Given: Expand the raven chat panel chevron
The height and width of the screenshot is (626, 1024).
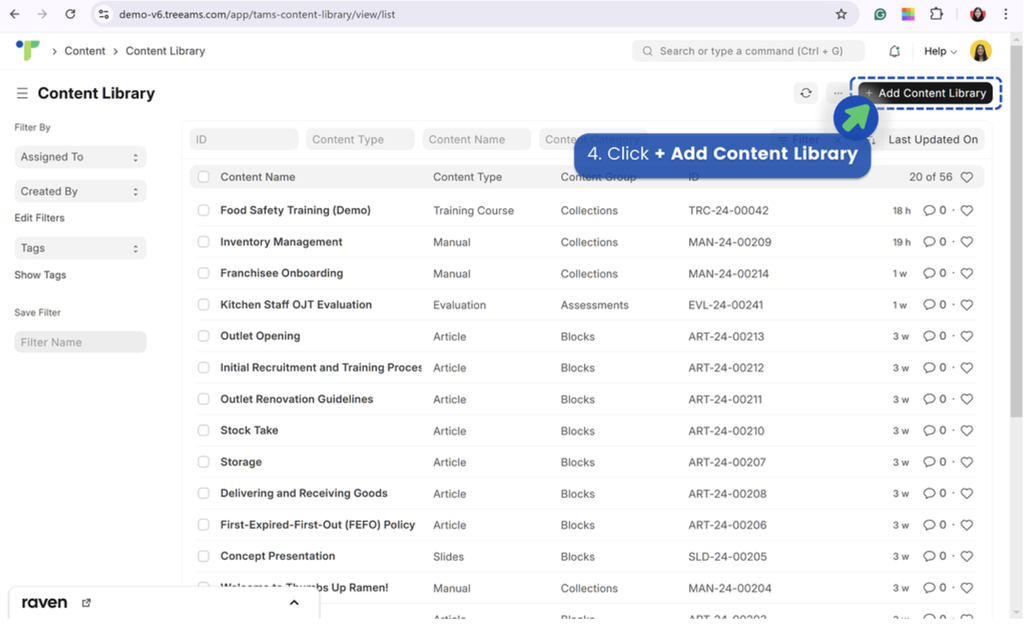Looking at the screenshot, I should point(294,603).
